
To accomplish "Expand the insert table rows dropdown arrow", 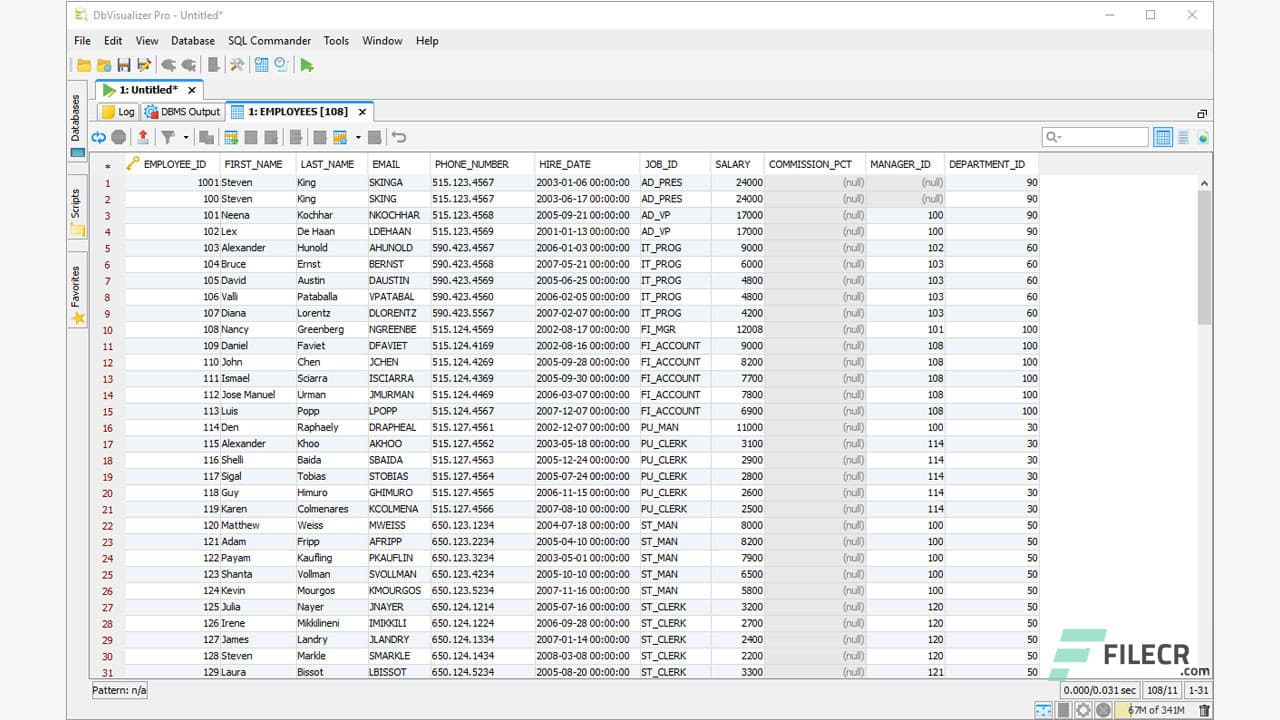I will [358, 137].
